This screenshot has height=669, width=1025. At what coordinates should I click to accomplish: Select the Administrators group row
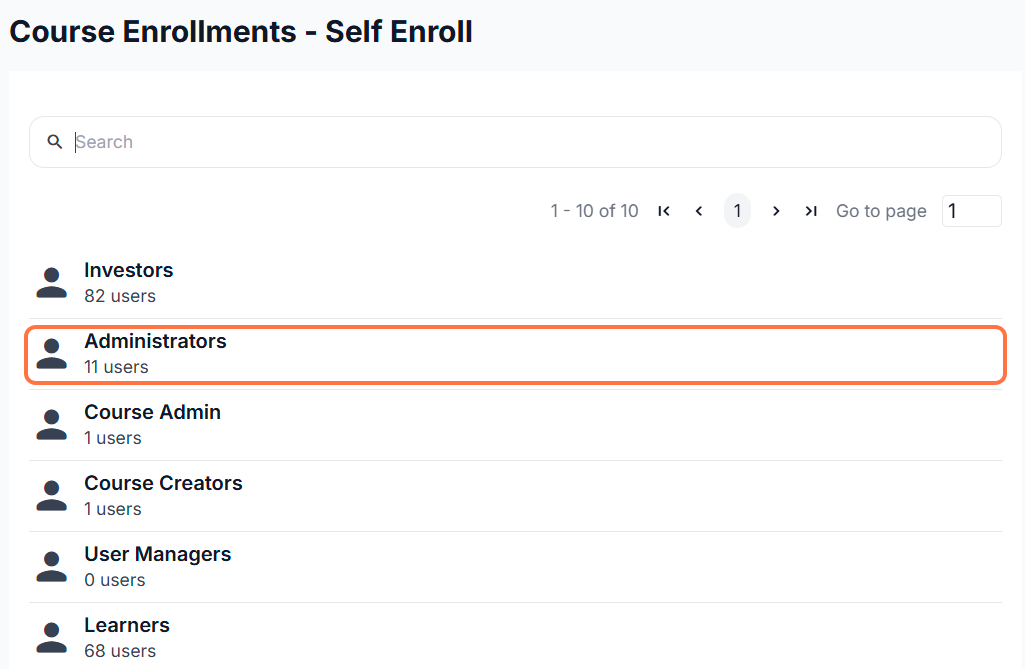(156, 342)
